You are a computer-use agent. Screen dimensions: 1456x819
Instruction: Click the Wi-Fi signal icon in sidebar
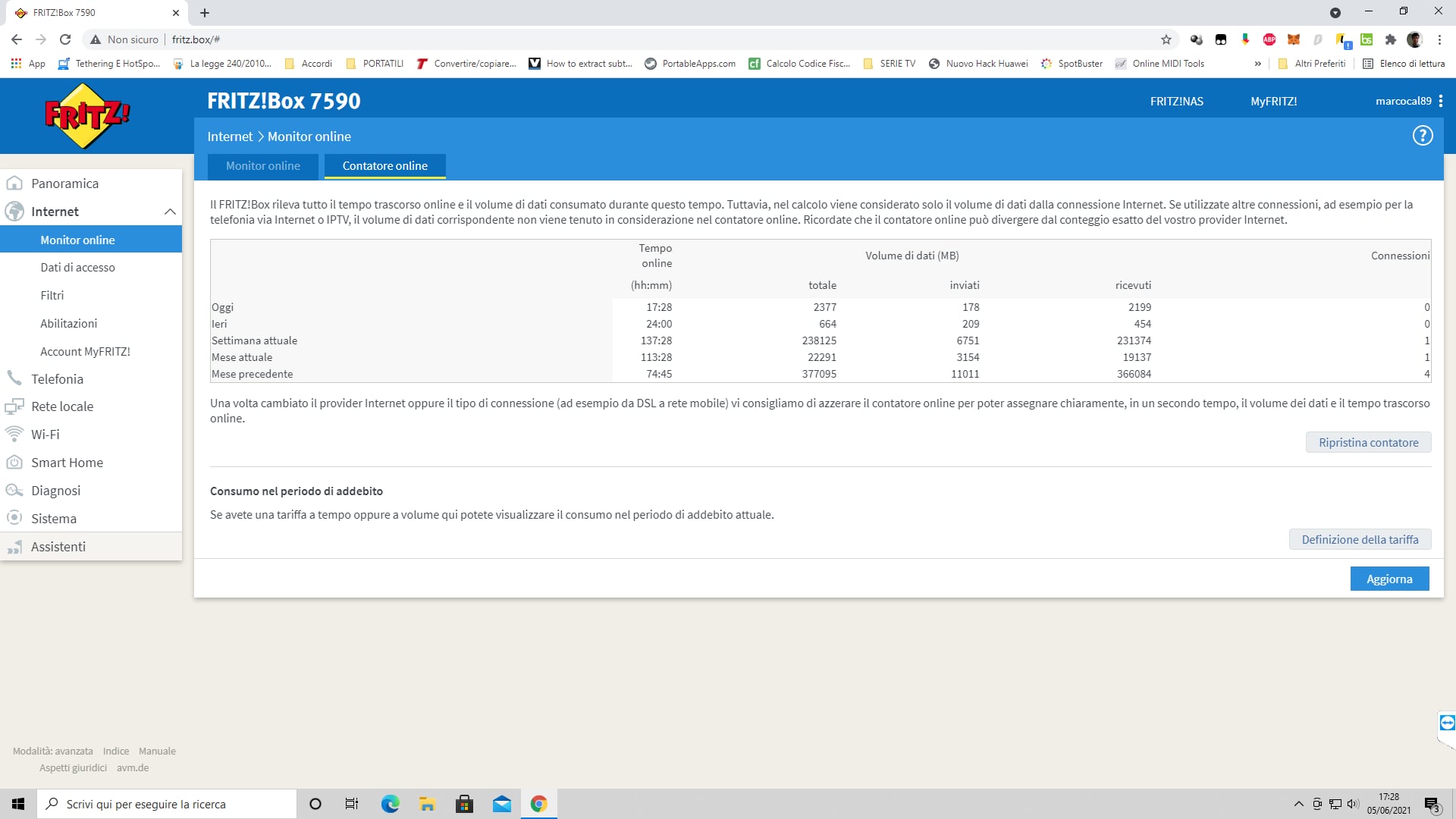(x=14, y=434)
